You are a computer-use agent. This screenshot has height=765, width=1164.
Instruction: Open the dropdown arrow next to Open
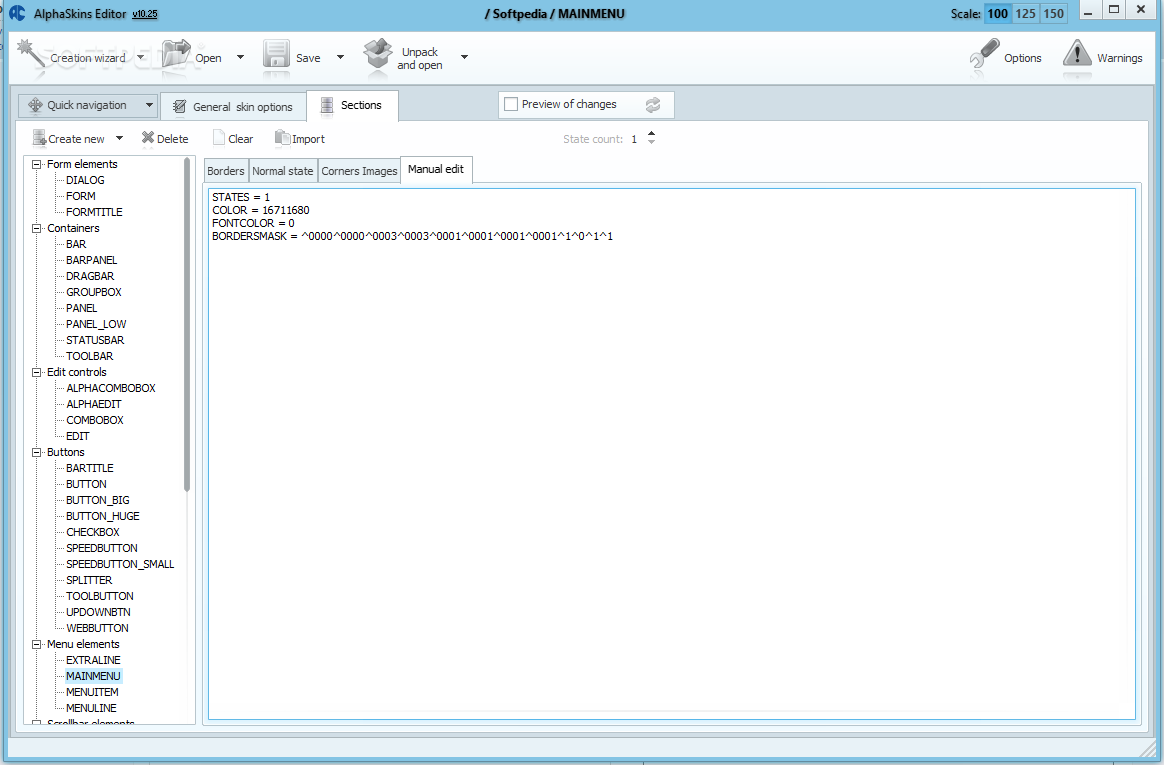click(x=240, y=57)
